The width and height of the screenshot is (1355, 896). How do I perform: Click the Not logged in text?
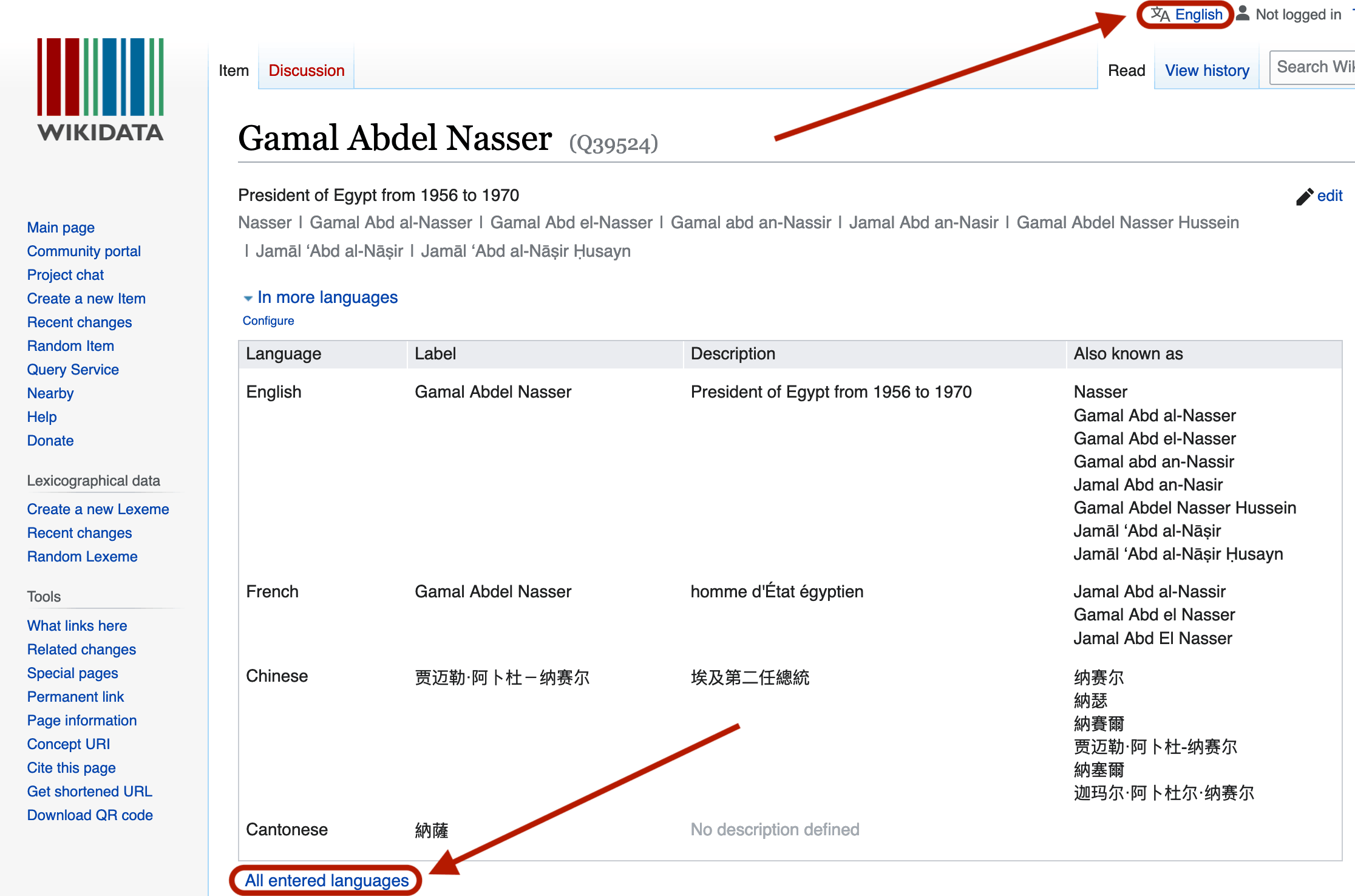coord(1299,15)
